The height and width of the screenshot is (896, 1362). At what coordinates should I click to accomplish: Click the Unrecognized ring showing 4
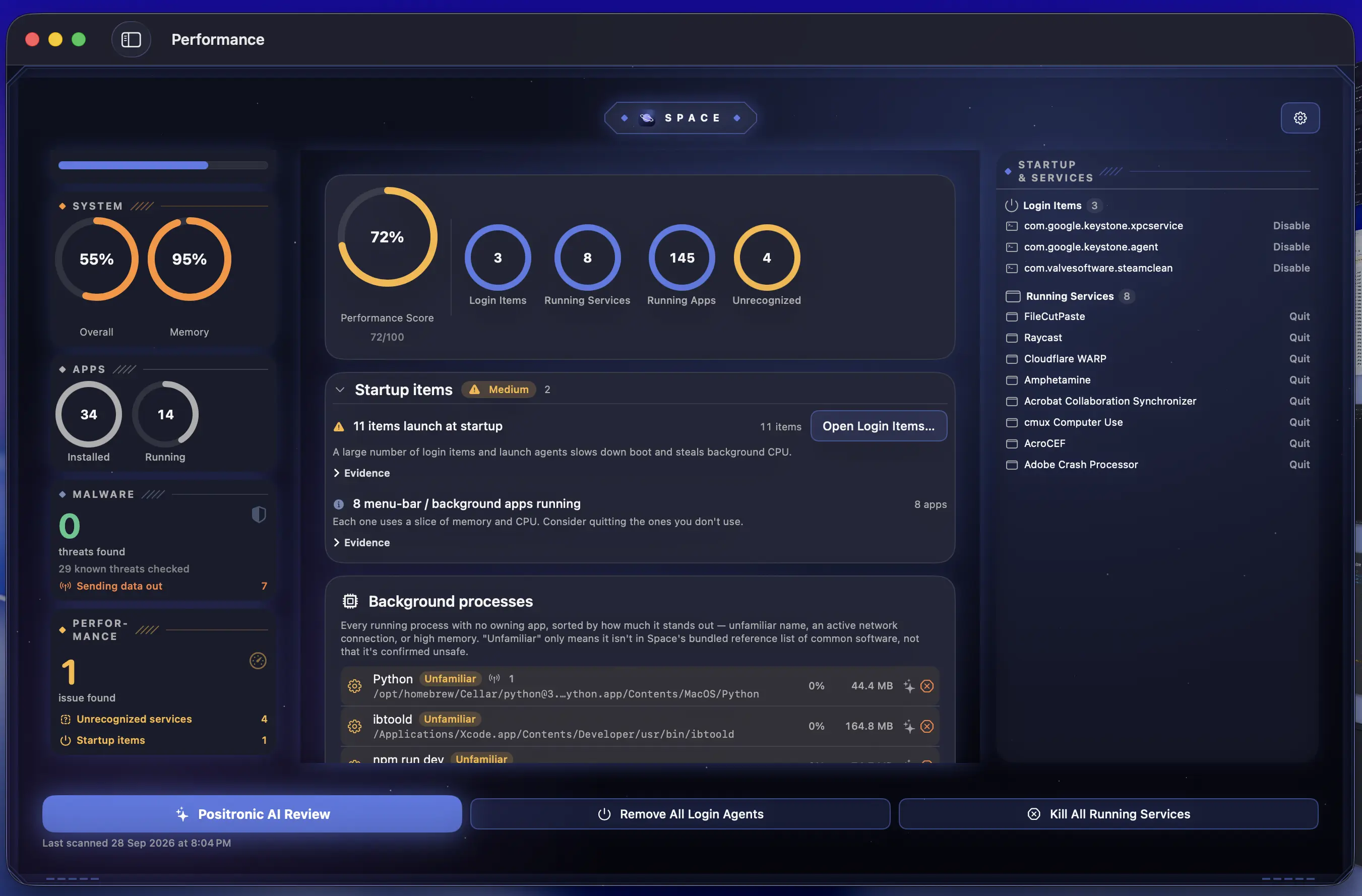(767, 258)
